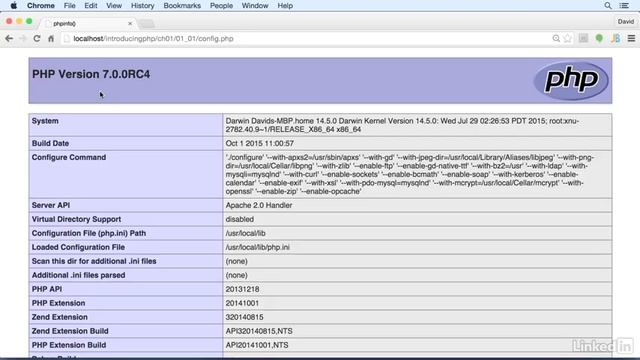Viewport: 640px width, 360px height.
Task: Click the Zend Extension Build label
Action: click(70, 331)
